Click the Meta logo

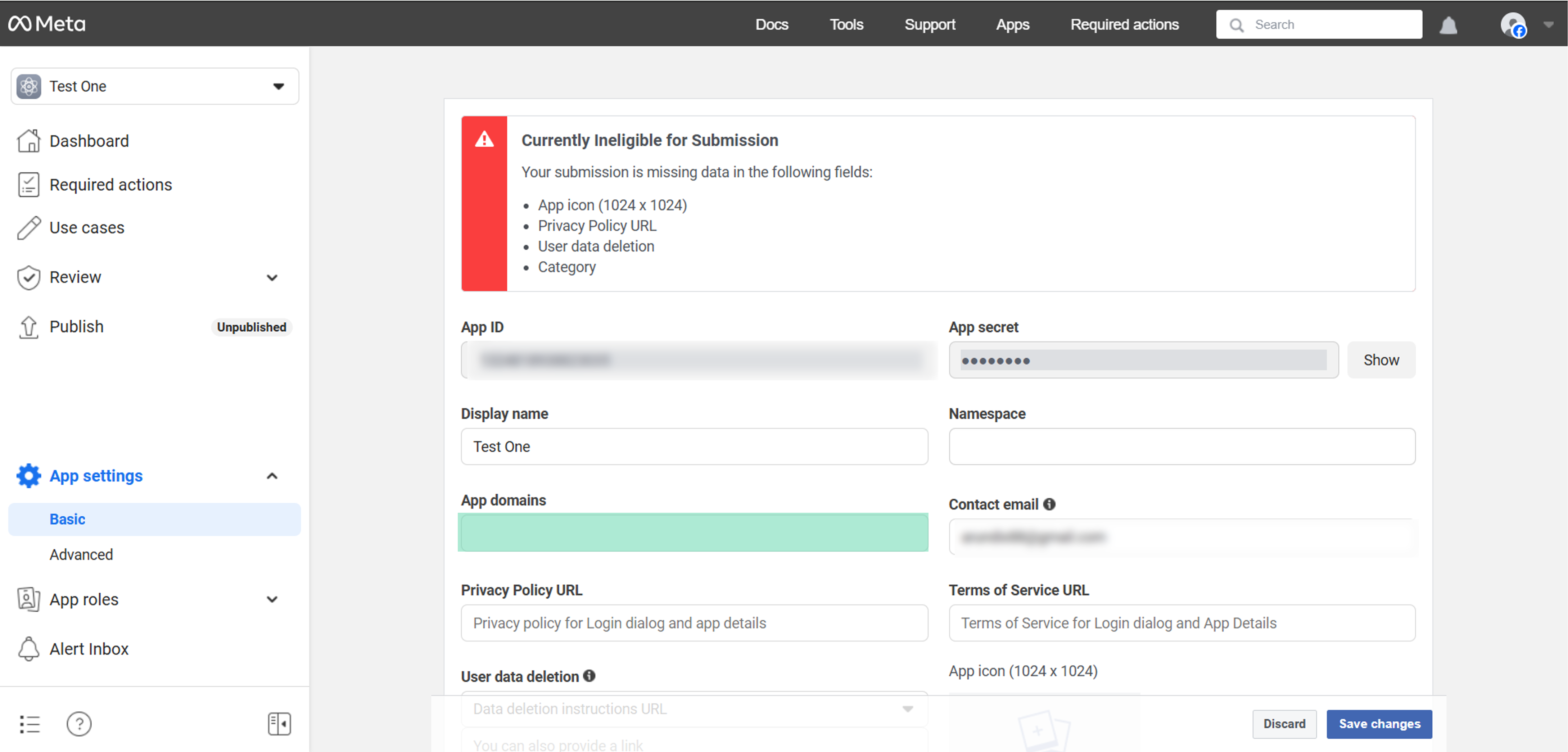pyautogui.click(x=47, y=24)
